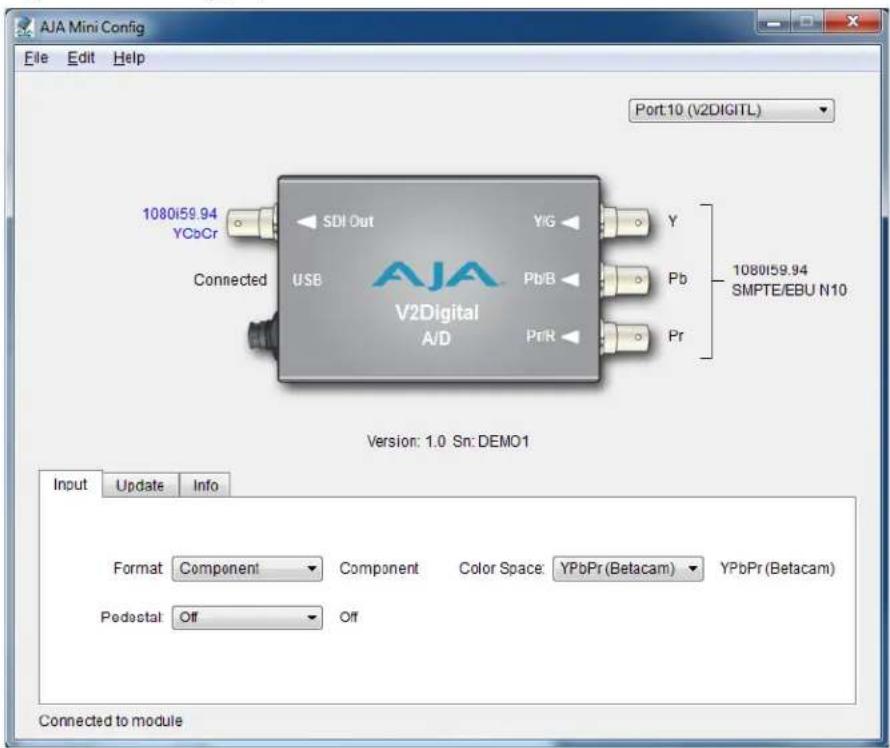Screen dimensions: 890x748
Task: Click the YPbPr (Betacam) readback text at right
Action: coord(778,568)
